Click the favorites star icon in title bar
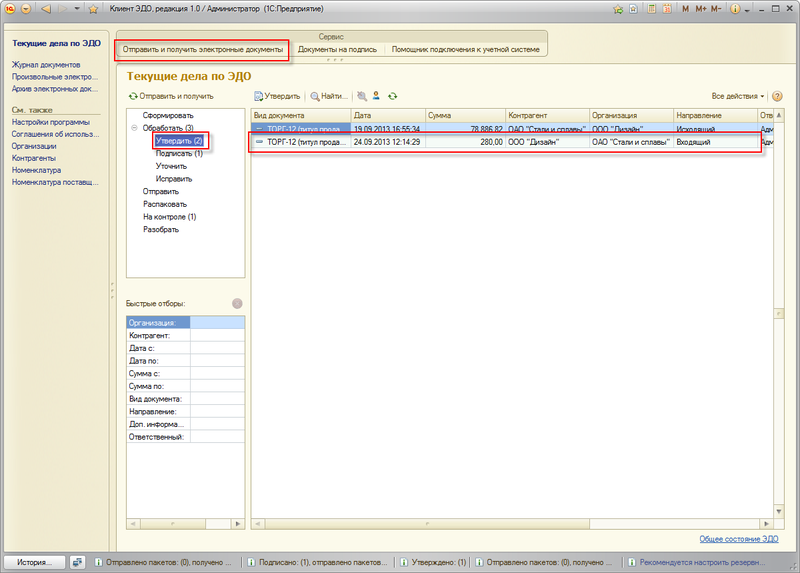800x573 pixels. point(93,9)
